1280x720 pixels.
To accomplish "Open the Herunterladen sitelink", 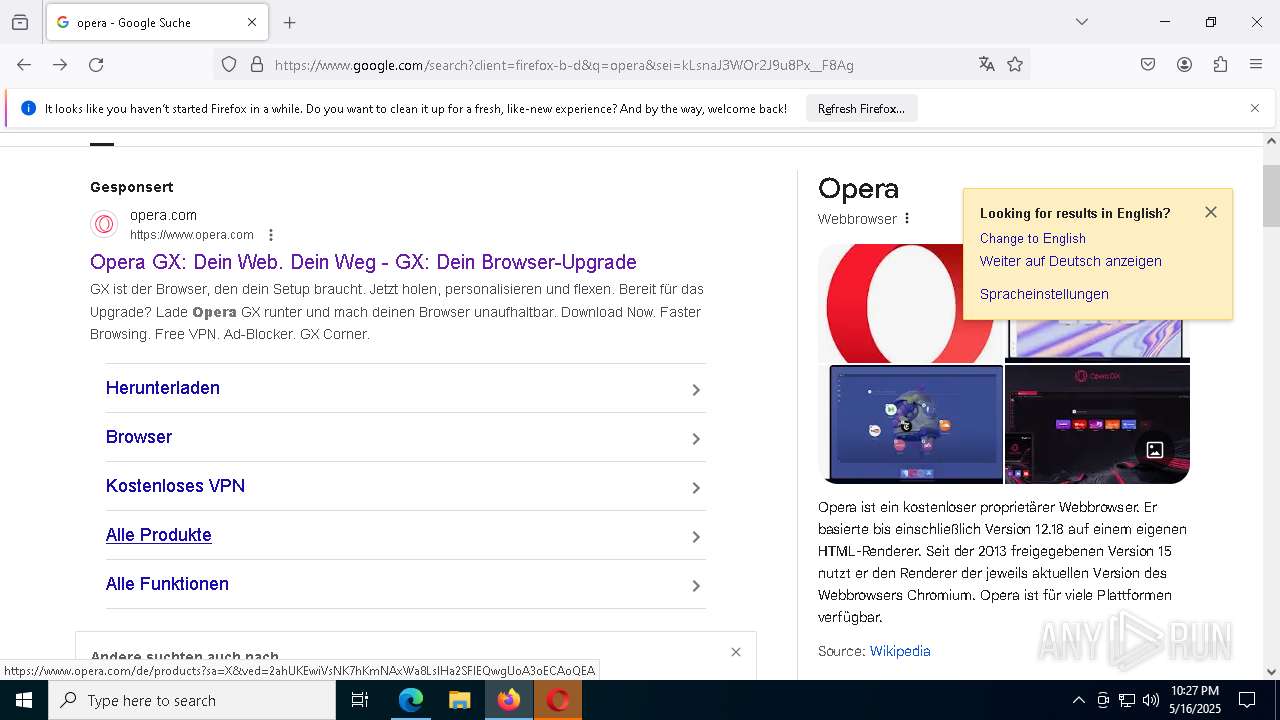I will coord(163,388).
